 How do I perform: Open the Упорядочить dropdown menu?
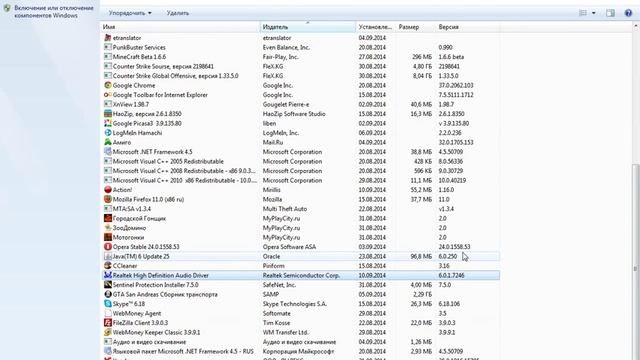[130, 13]
